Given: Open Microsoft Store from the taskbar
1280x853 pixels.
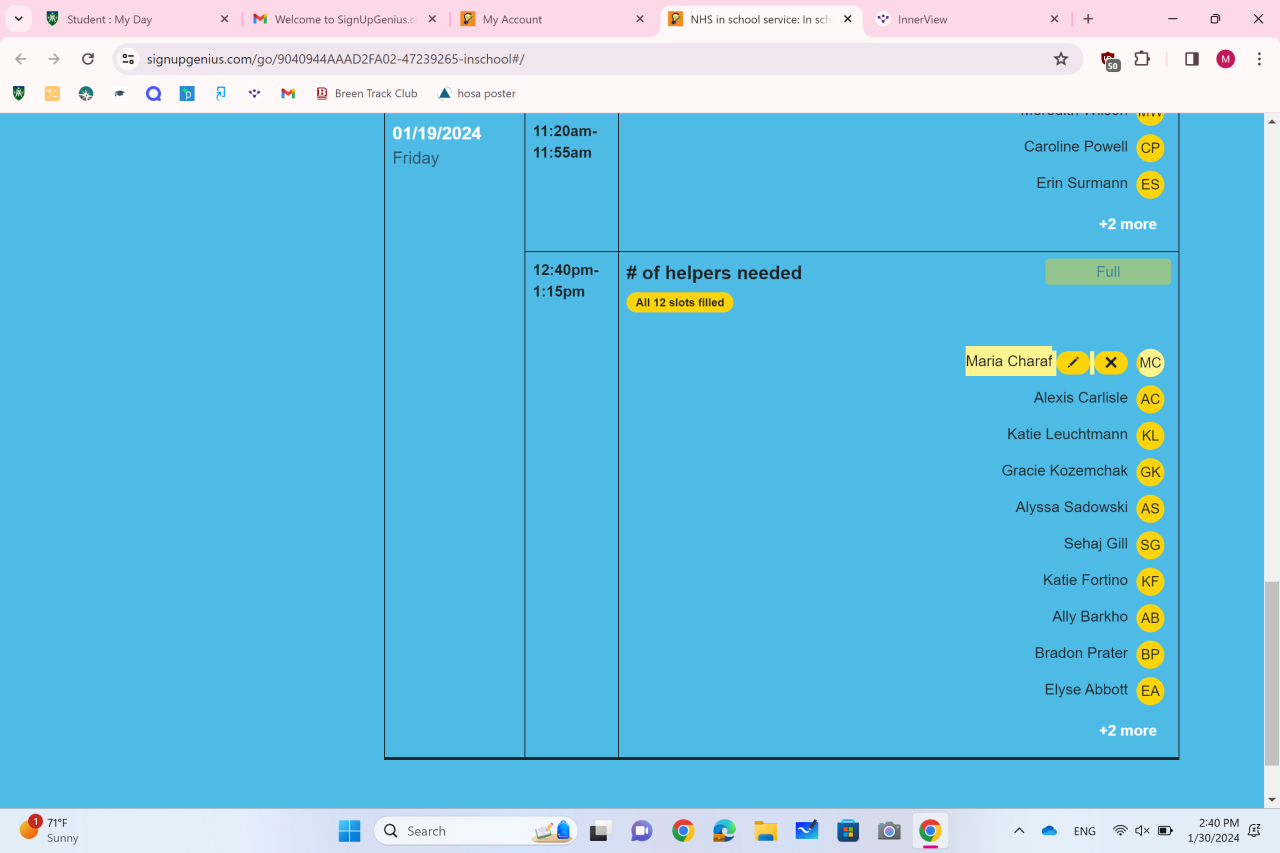Looking at the screenshot, I should pos(848,831).
